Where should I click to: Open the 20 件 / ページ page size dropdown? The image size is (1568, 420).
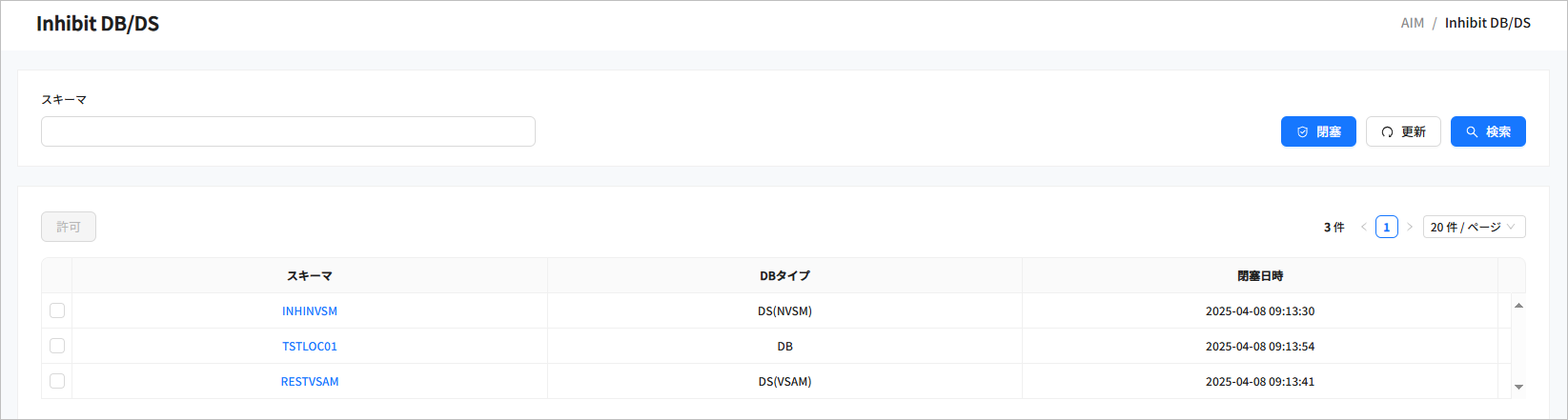[x=1474, y=227]
